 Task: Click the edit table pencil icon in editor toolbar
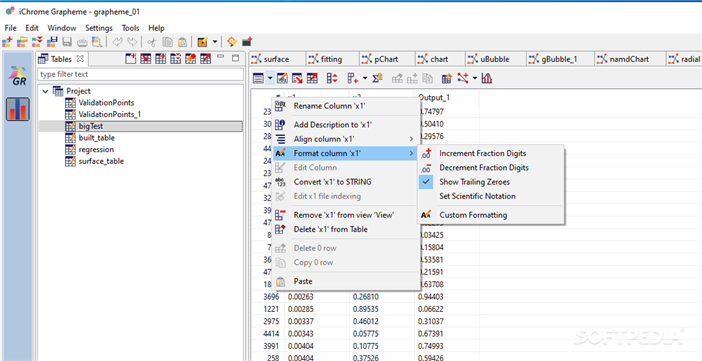[x=282, y=79]
